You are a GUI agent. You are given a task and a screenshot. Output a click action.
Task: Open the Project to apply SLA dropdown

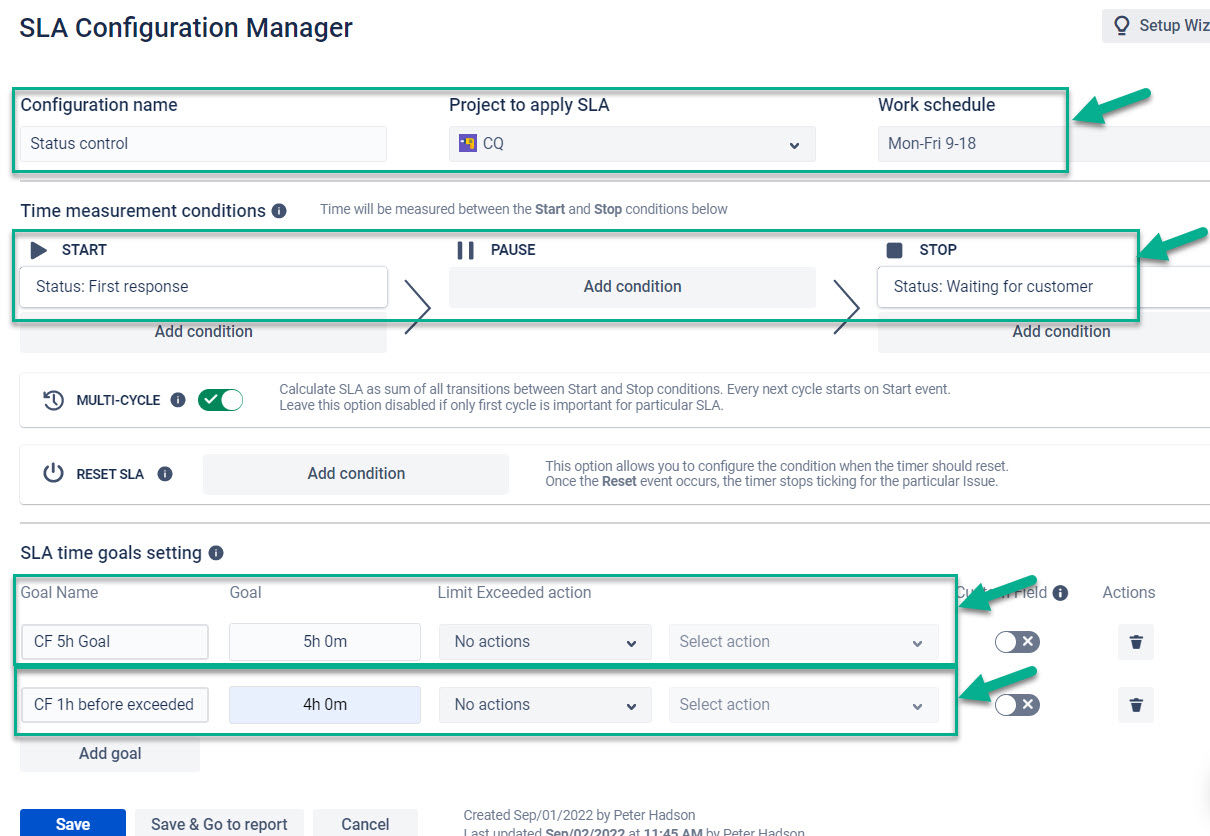632,144
